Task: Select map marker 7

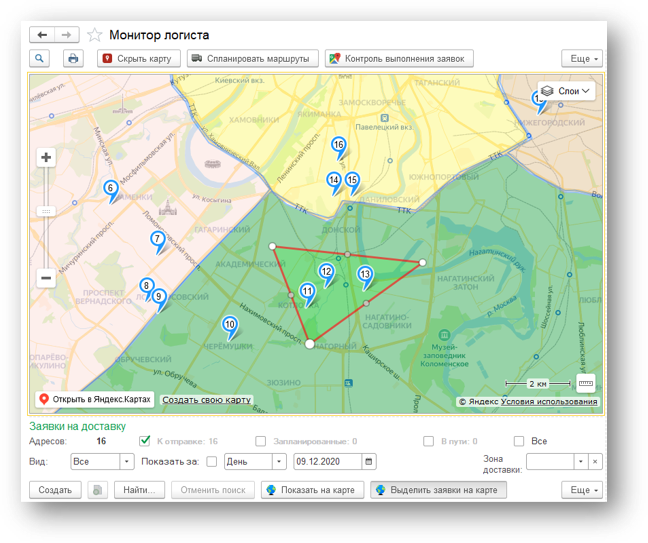Action: (x=157, y=238)
